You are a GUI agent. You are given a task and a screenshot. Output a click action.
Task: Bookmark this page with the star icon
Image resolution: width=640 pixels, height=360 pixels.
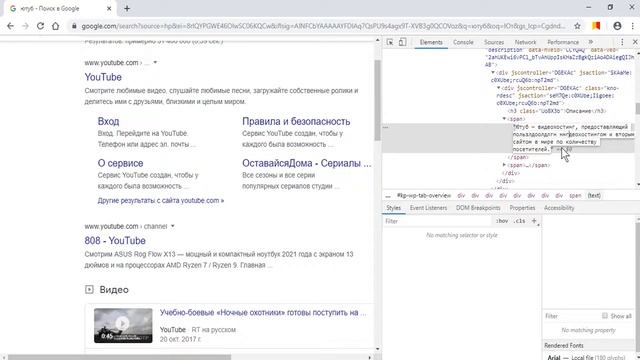[x=577, y=26]
